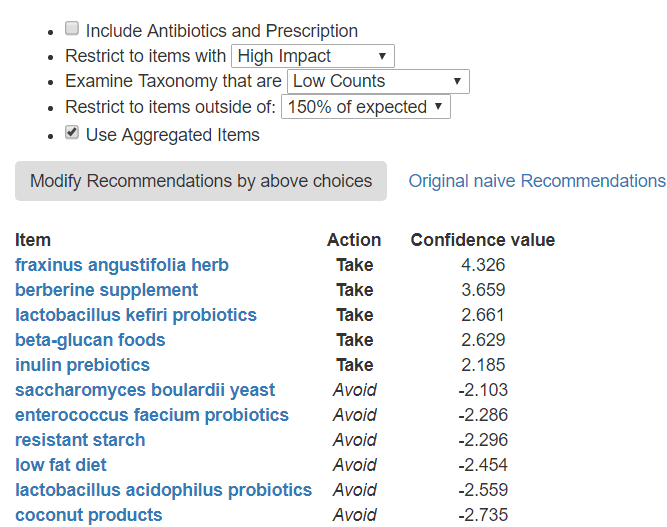Open Original naive Recommendations link
The height and width of the screenshot is (527, 667).
coord(537,181)
